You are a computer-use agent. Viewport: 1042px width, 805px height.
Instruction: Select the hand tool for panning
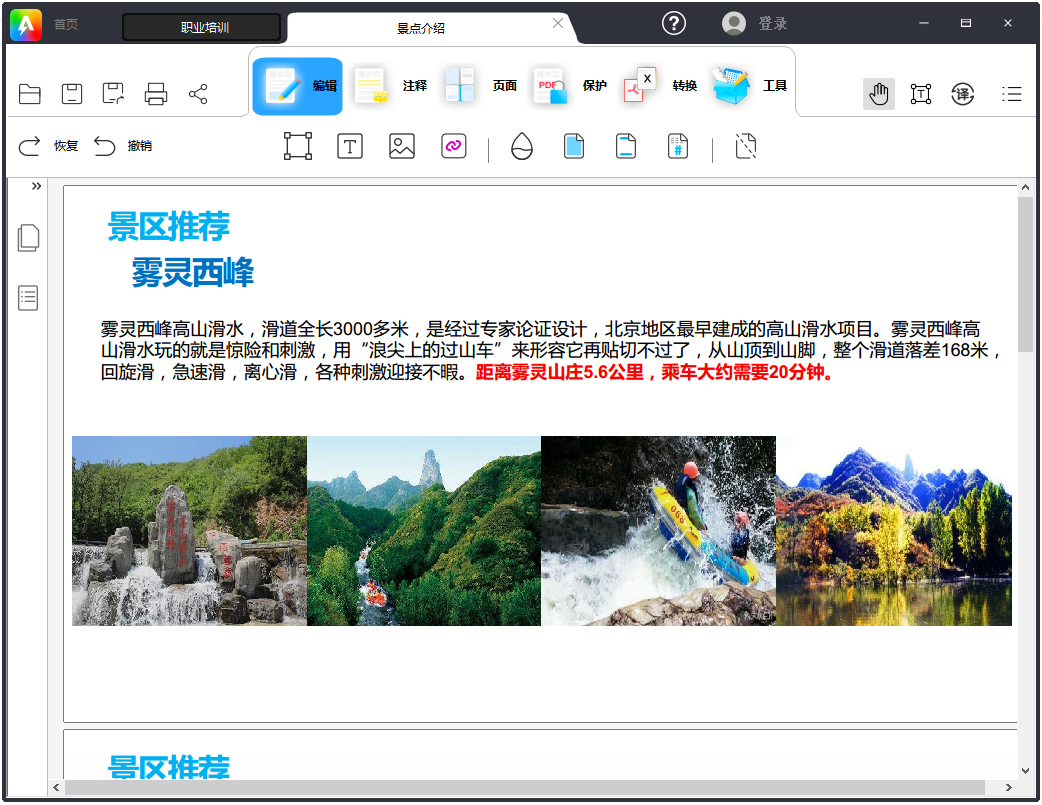878,93
